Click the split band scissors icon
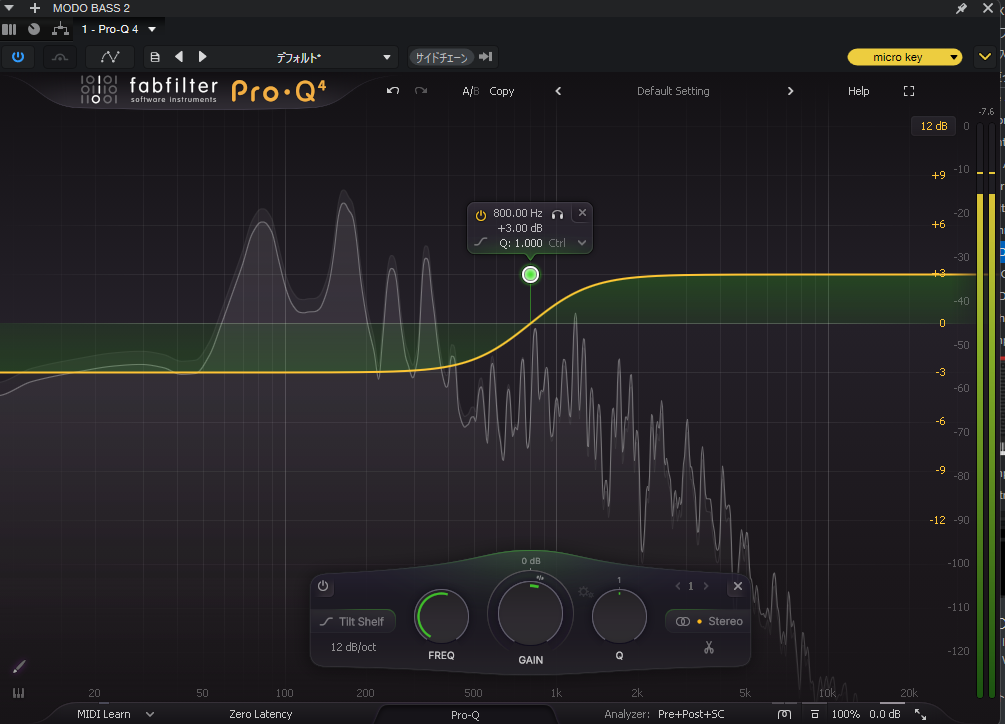This screenshot has height=724, width=1005. tap(709, 648)
